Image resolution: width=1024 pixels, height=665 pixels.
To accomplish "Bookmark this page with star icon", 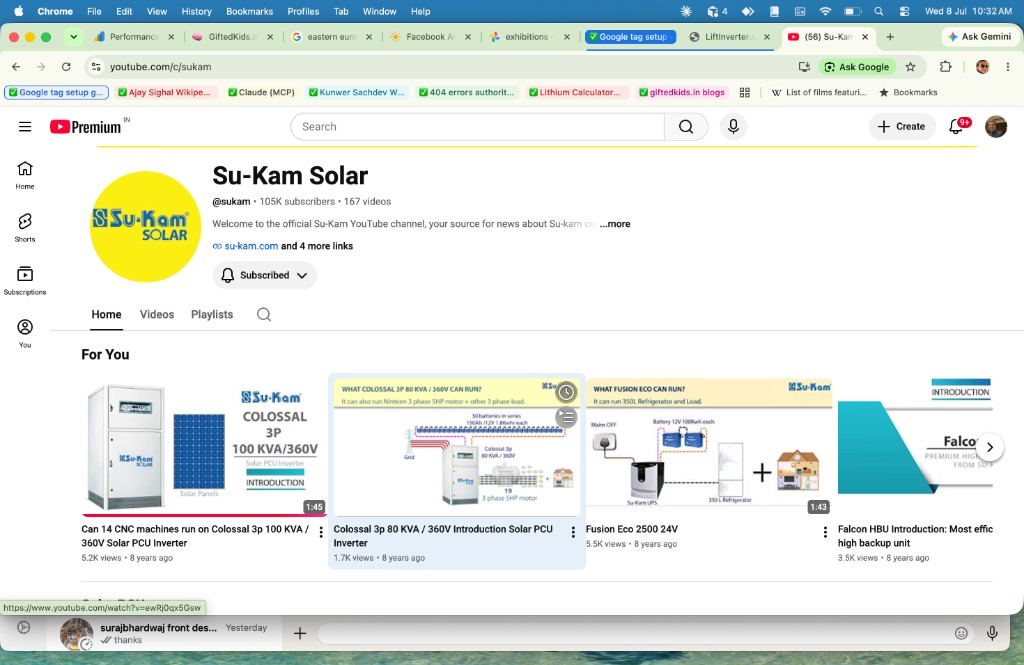I will point(910,67).
